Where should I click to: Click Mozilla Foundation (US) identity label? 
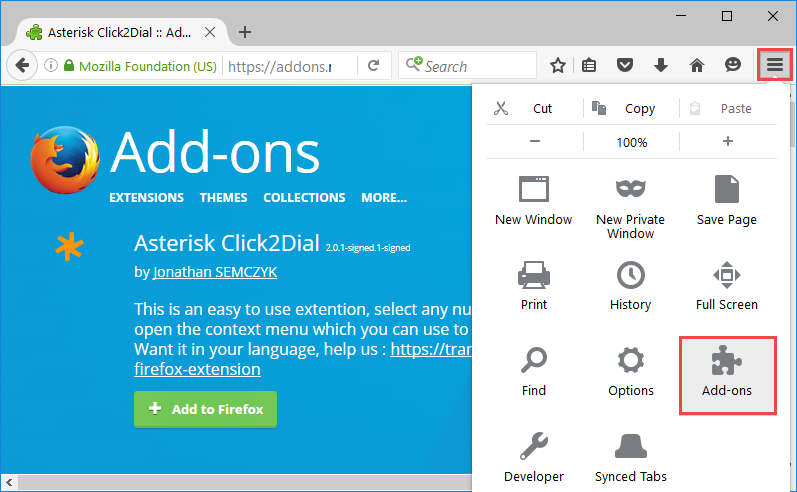point(148,66)
